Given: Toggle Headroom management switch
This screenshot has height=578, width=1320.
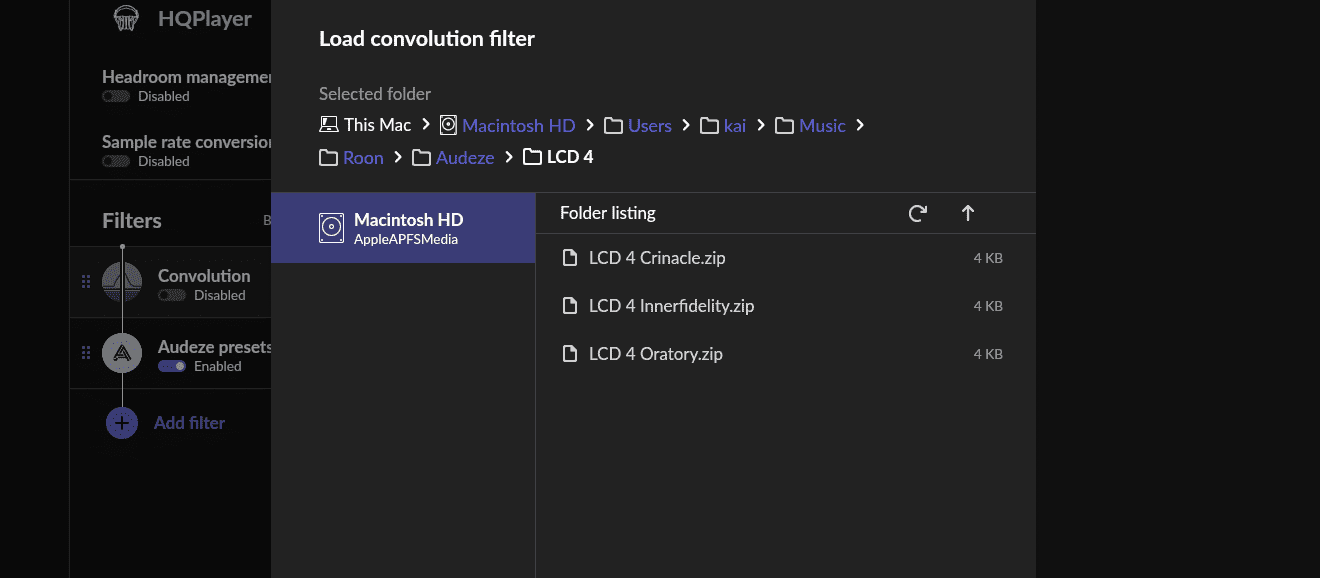Looking at the screenshot, I should coord(116,97).
